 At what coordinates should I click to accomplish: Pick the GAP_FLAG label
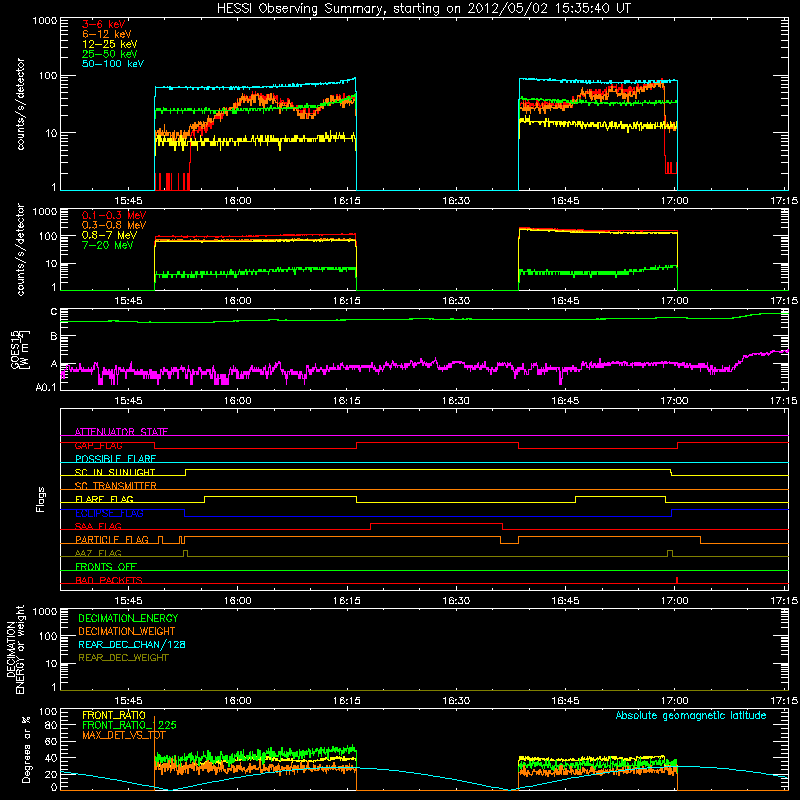pos(98,445)
